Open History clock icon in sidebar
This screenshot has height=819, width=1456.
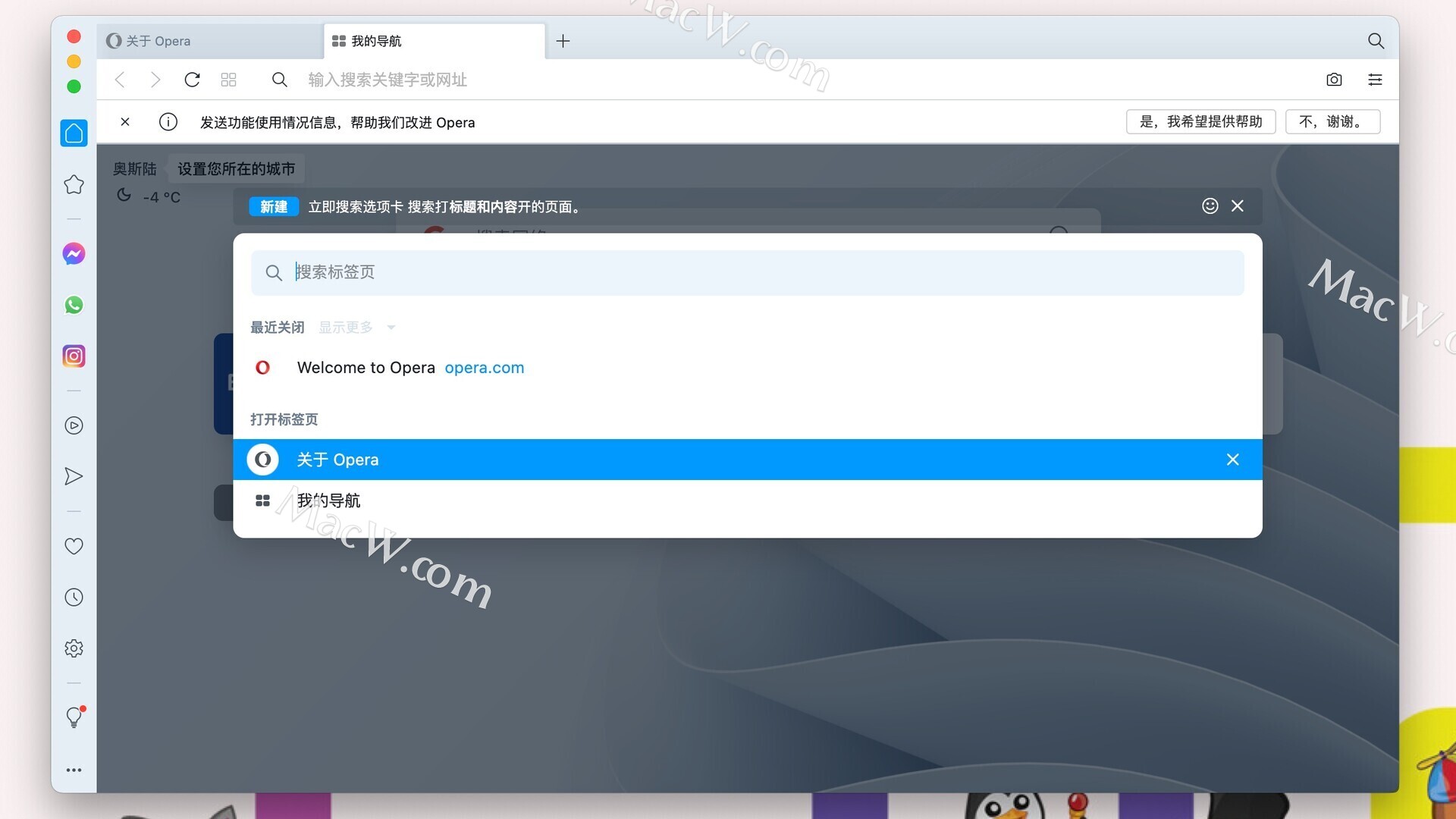74,598
